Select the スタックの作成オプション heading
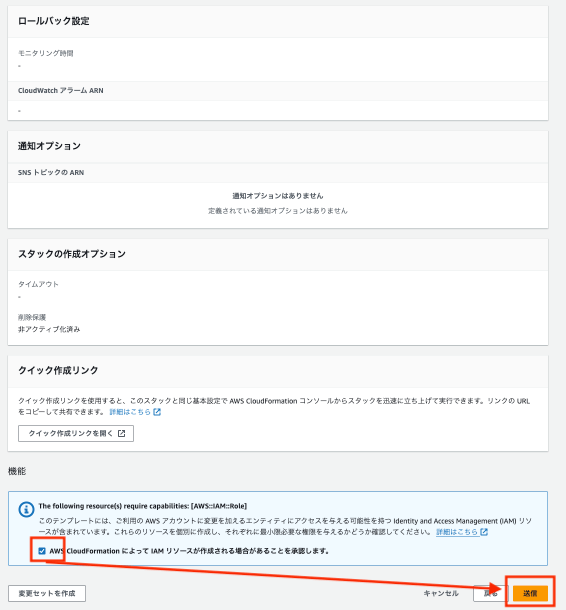The image size is (566, 610). [x=72, y=254]
